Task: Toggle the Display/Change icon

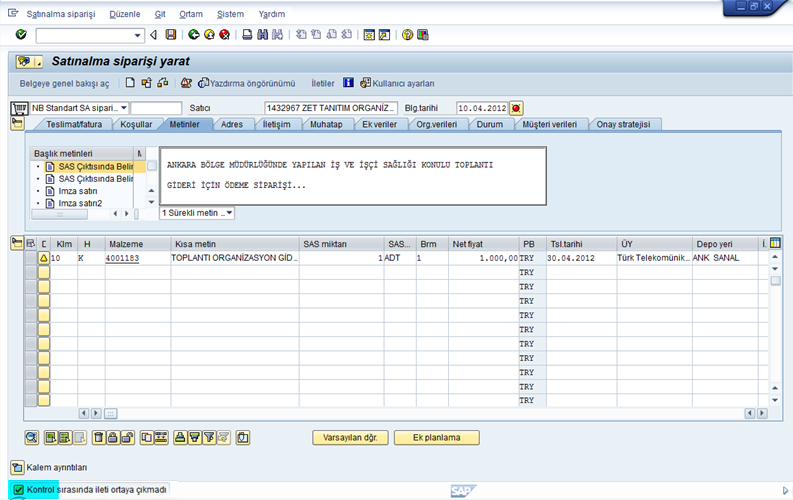Action: pos(147,83)
